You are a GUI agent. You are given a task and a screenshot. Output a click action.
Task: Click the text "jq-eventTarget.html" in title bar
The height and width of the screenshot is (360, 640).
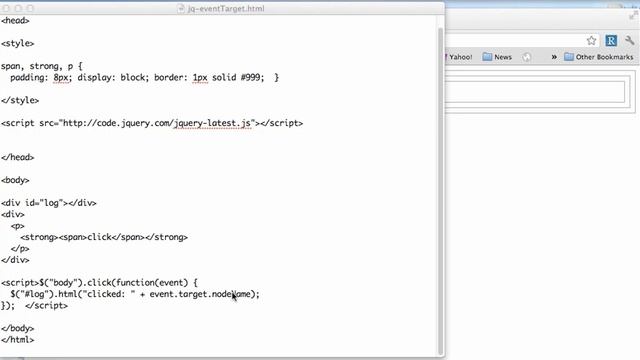226,8
